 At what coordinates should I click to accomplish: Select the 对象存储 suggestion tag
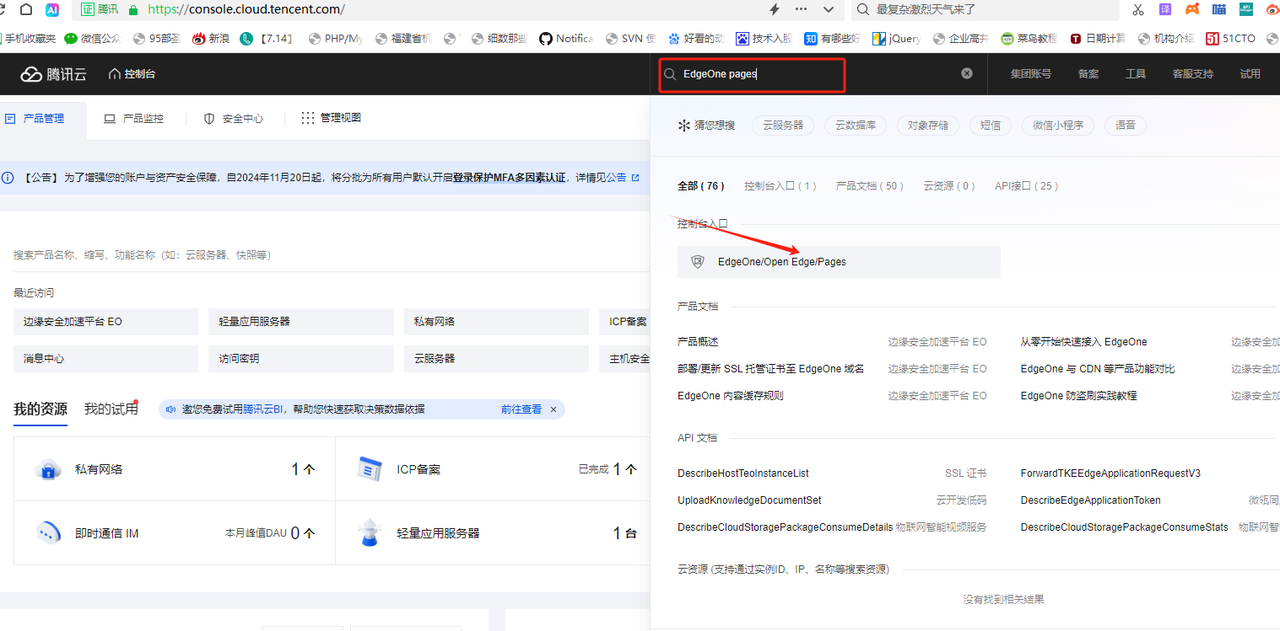coord(928,125)
